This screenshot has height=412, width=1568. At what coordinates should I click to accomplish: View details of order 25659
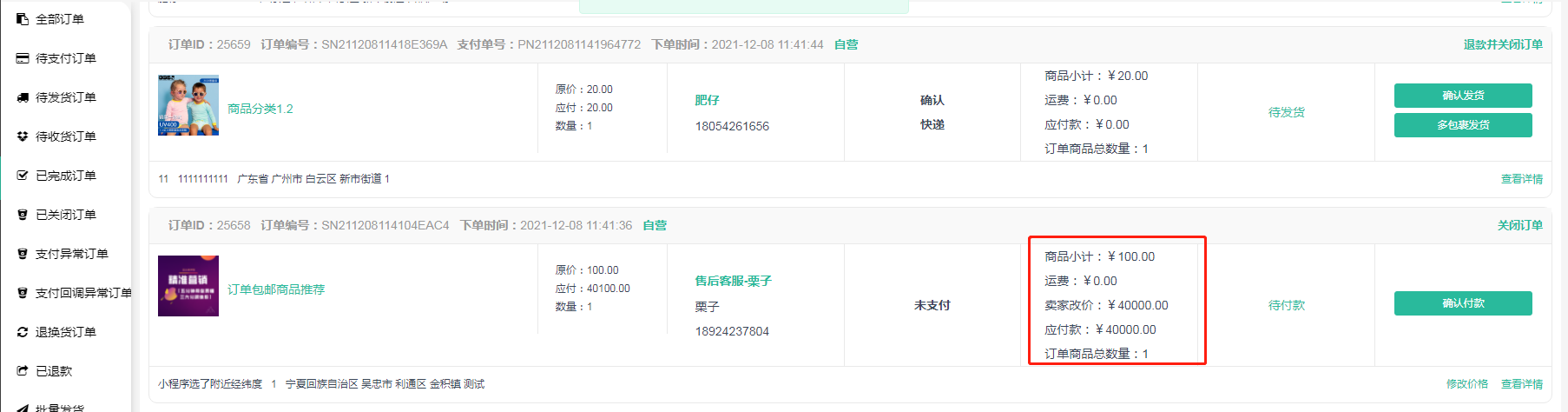tap(1521, 179)
